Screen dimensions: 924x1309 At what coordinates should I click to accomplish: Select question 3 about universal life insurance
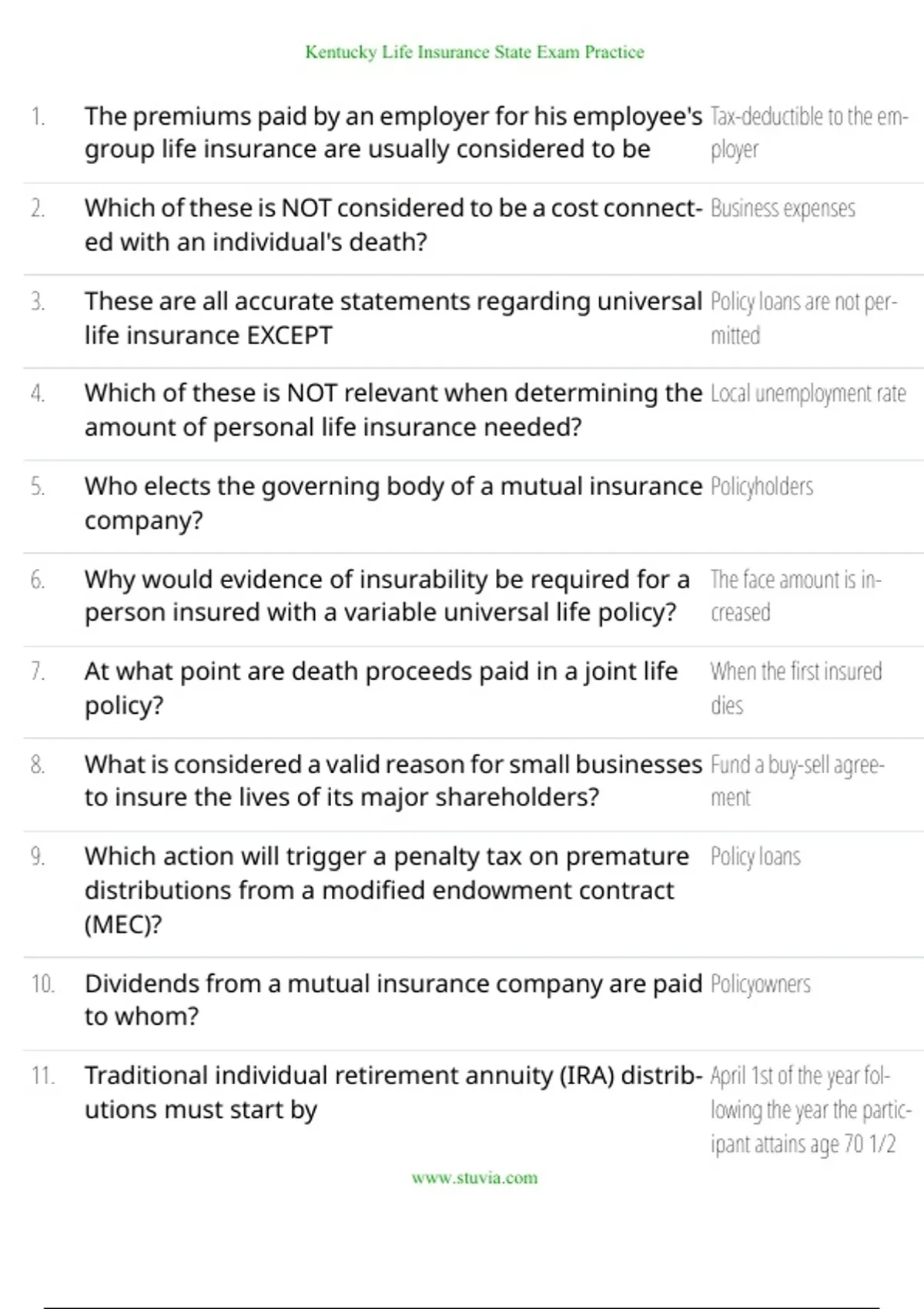(x=393, y=318)
